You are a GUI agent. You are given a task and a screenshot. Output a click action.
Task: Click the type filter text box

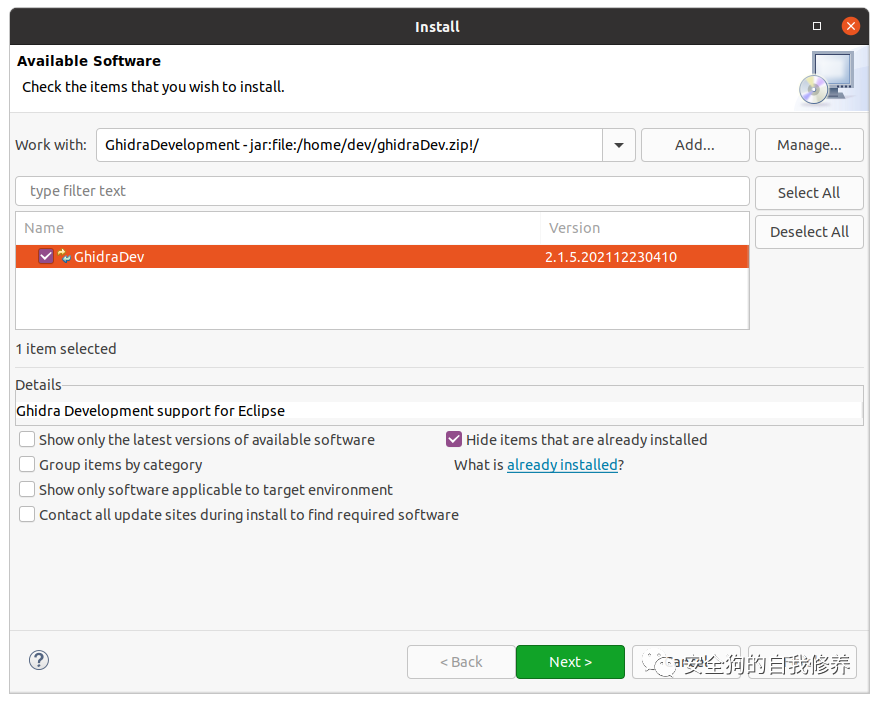(x=382, y=191)
